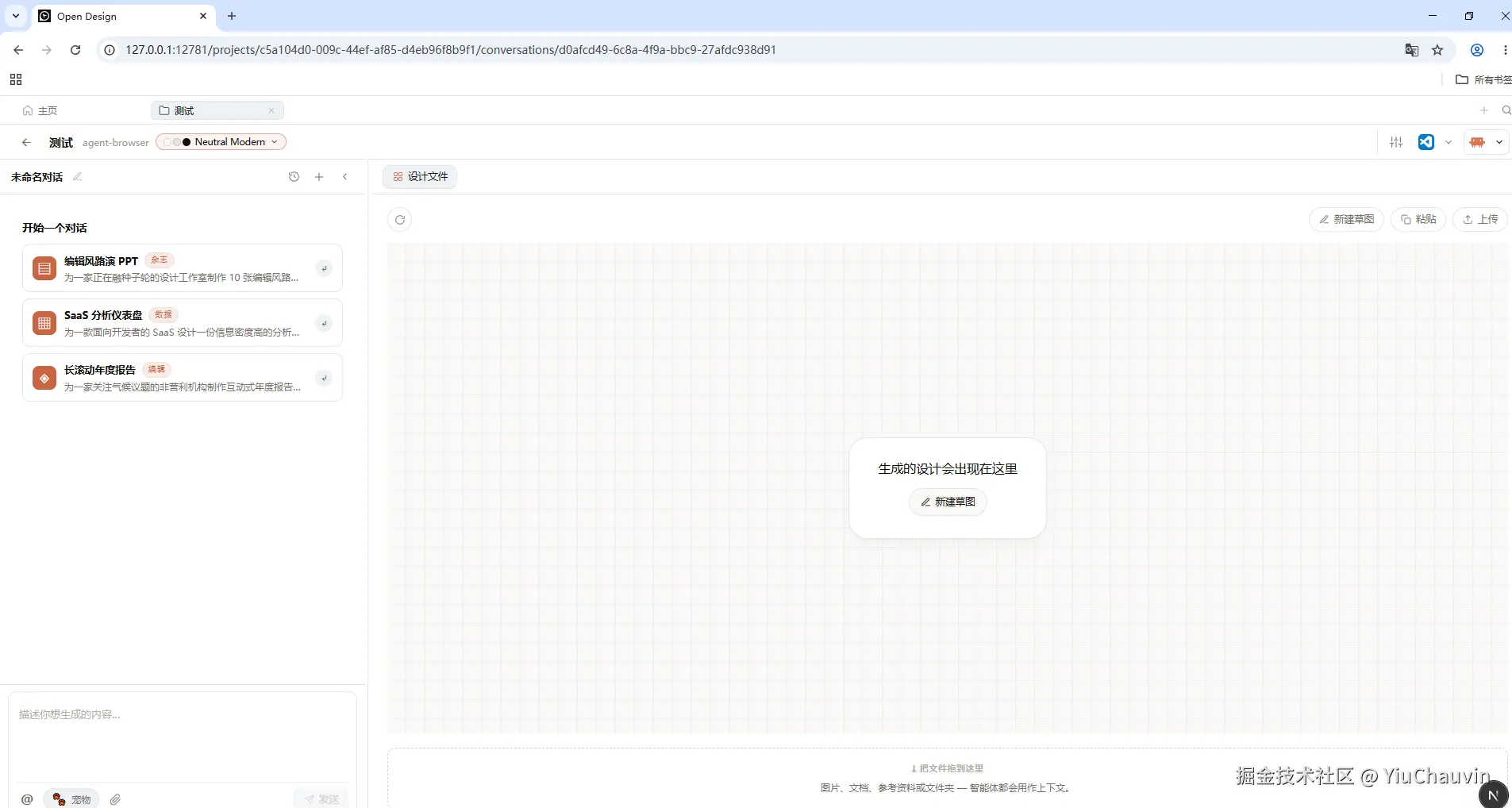Click the SaaS 分析仪表盘 grid icon
This screenshot has height=808, width=1512.
click(x=44, y=323)
